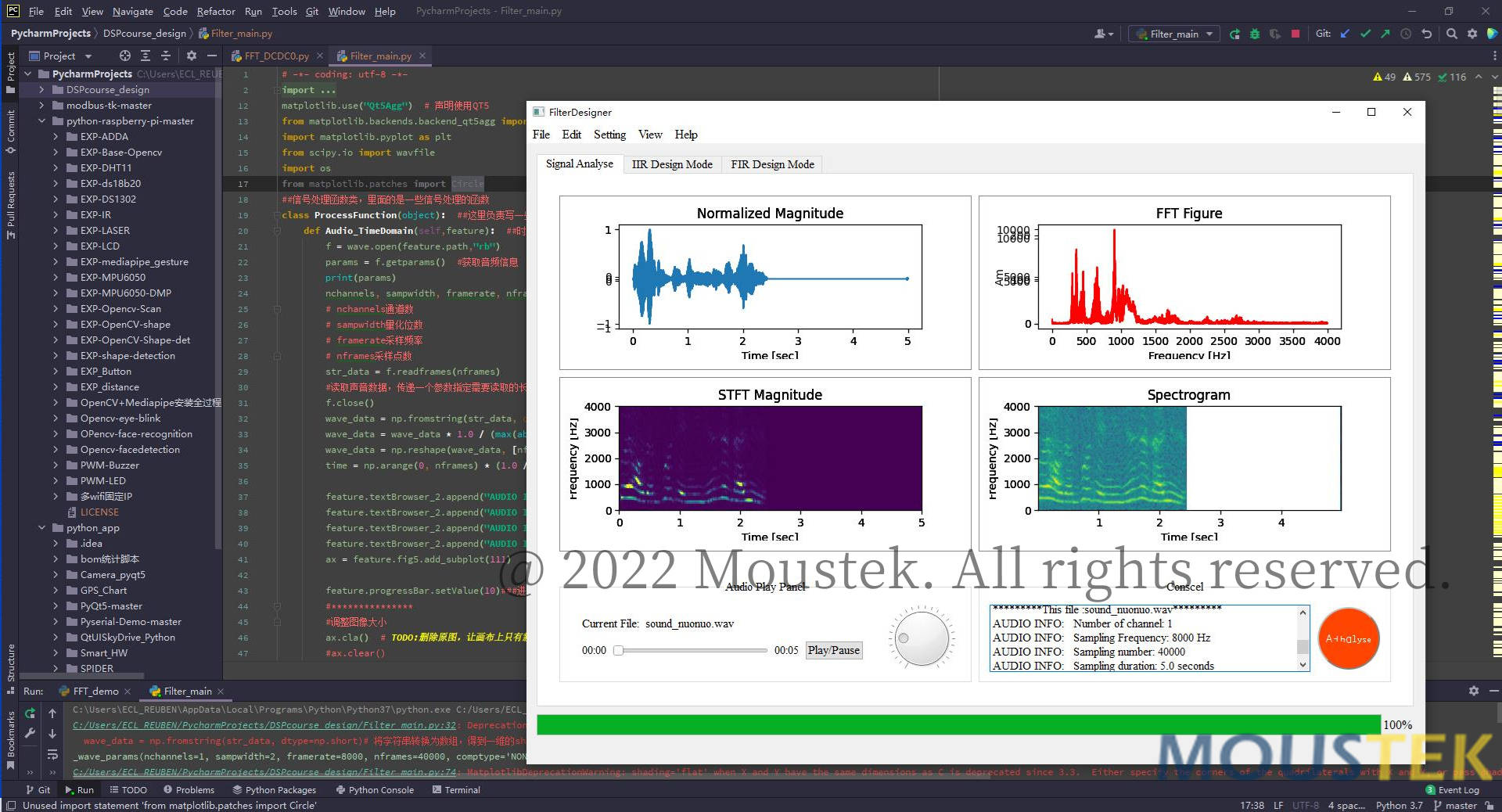Go to next highlighted problem arrow

click(1494, 77)
